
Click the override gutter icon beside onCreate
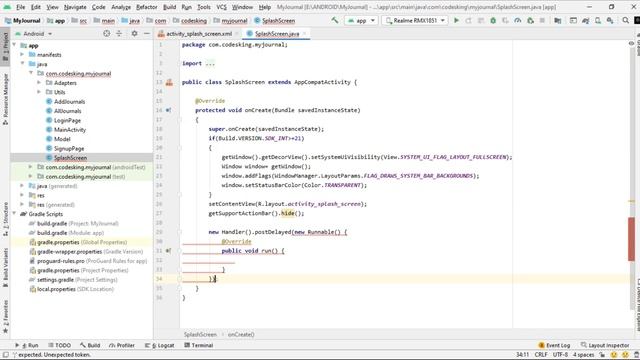pos(168,110)
